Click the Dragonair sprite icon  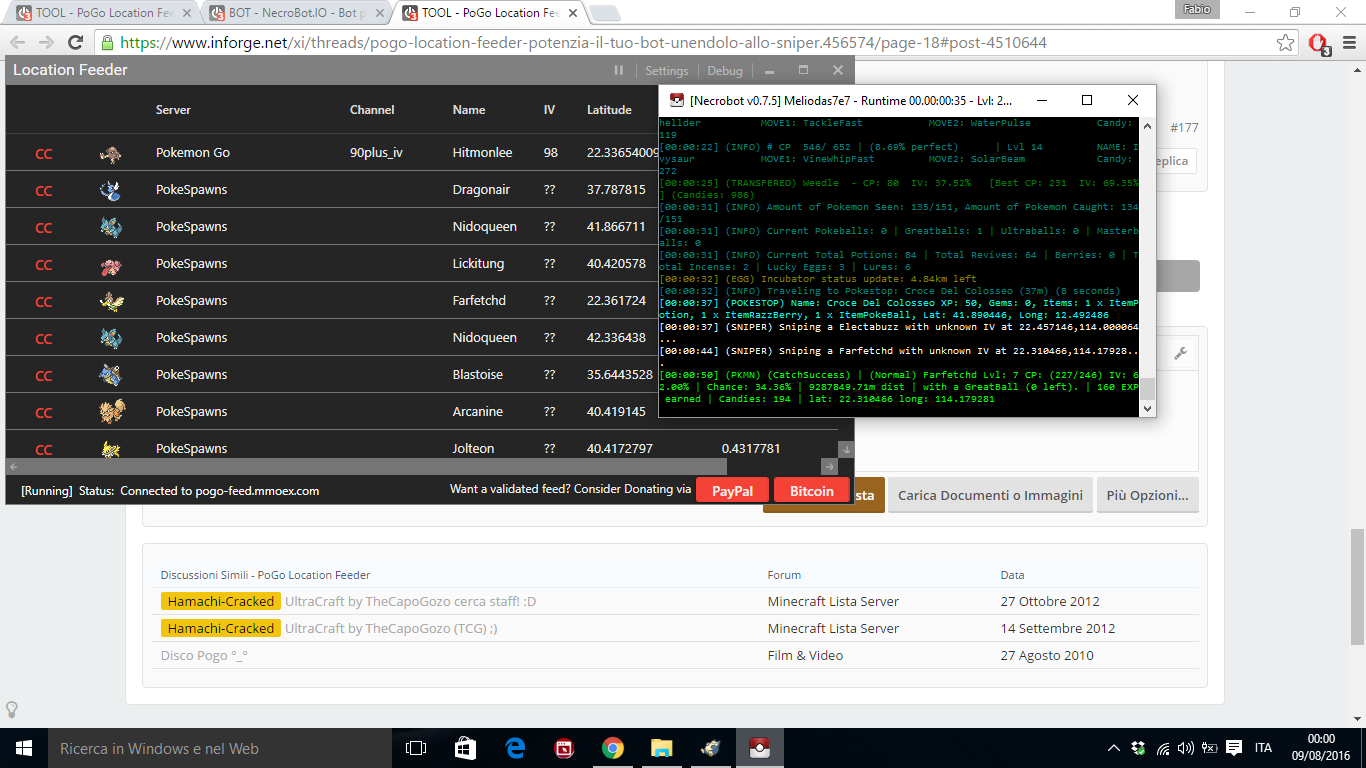pyautogui.click(x=110, y=190)
